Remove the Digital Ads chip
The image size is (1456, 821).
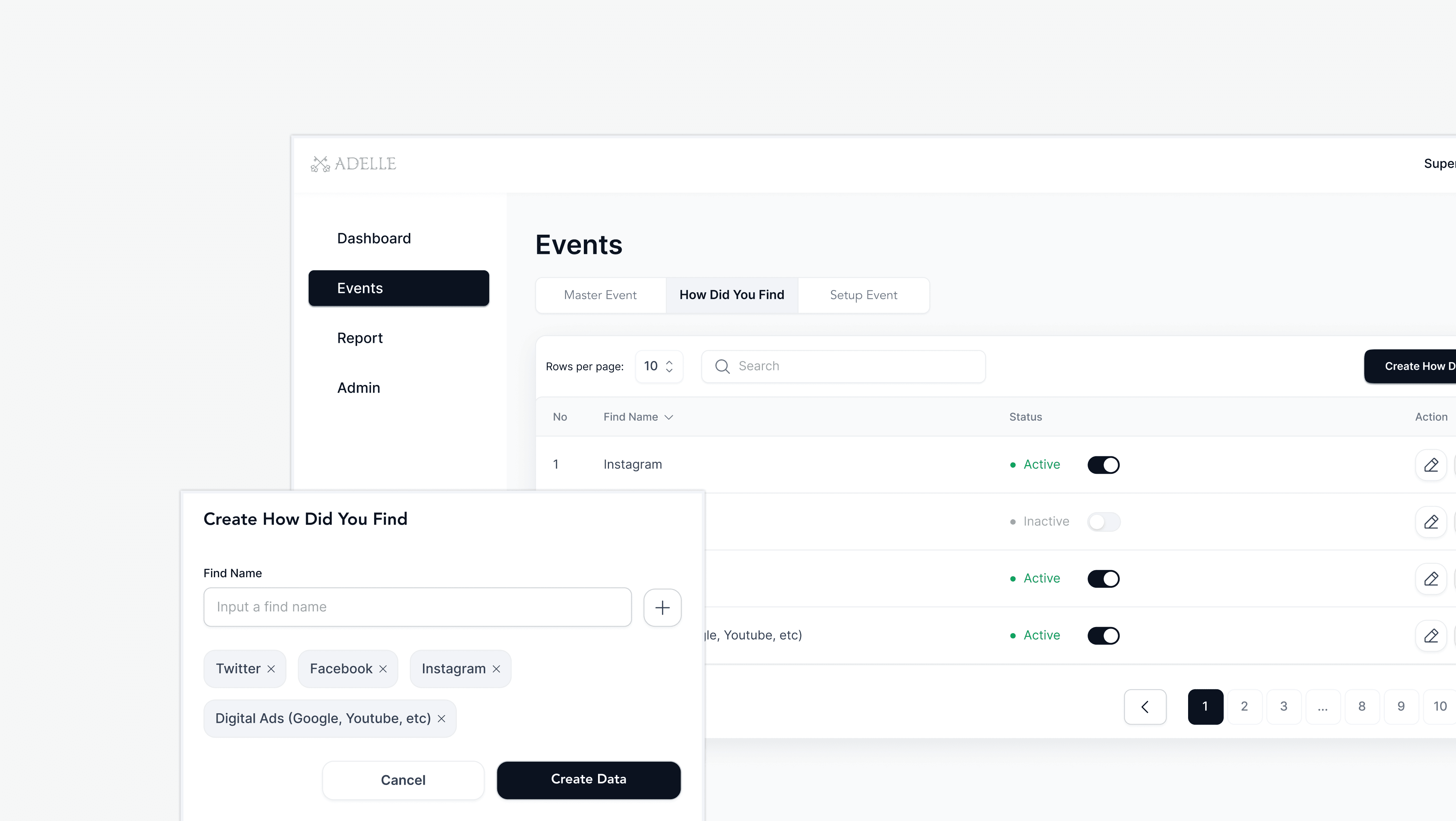[x=442, y=718]
